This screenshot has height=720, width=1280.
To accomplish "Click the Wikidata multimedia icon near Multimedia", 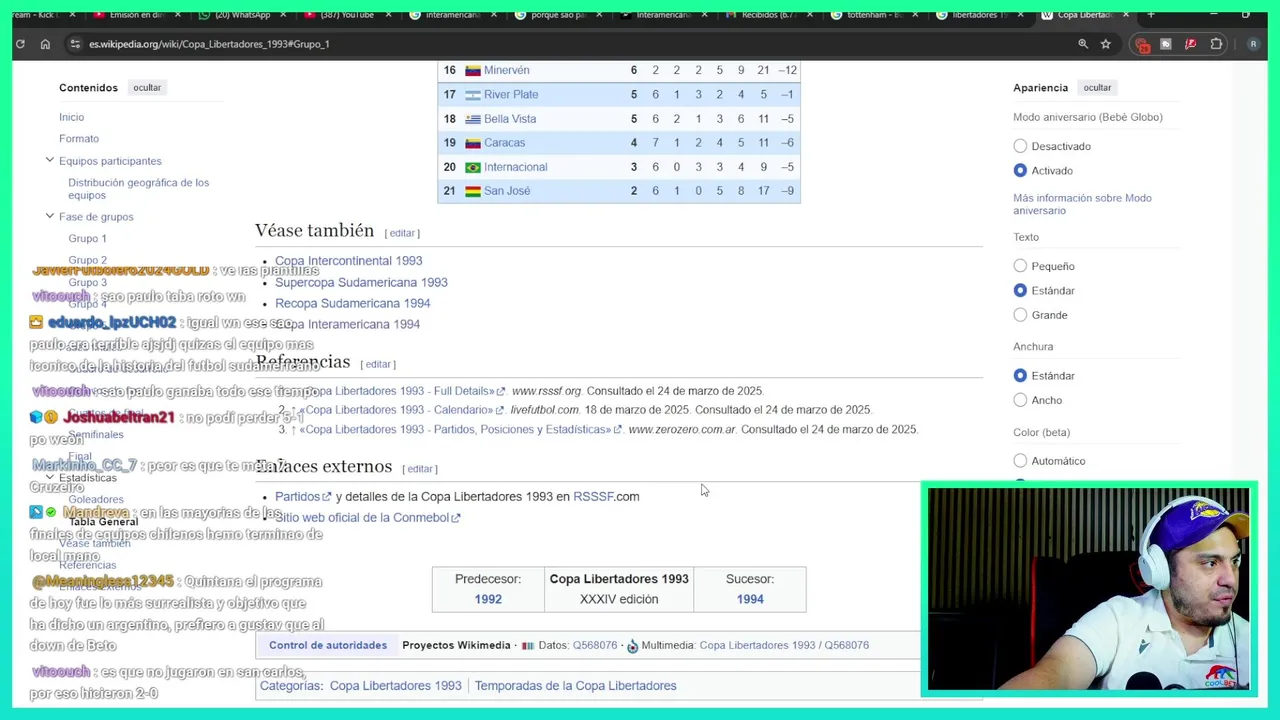I will [632, 646].
